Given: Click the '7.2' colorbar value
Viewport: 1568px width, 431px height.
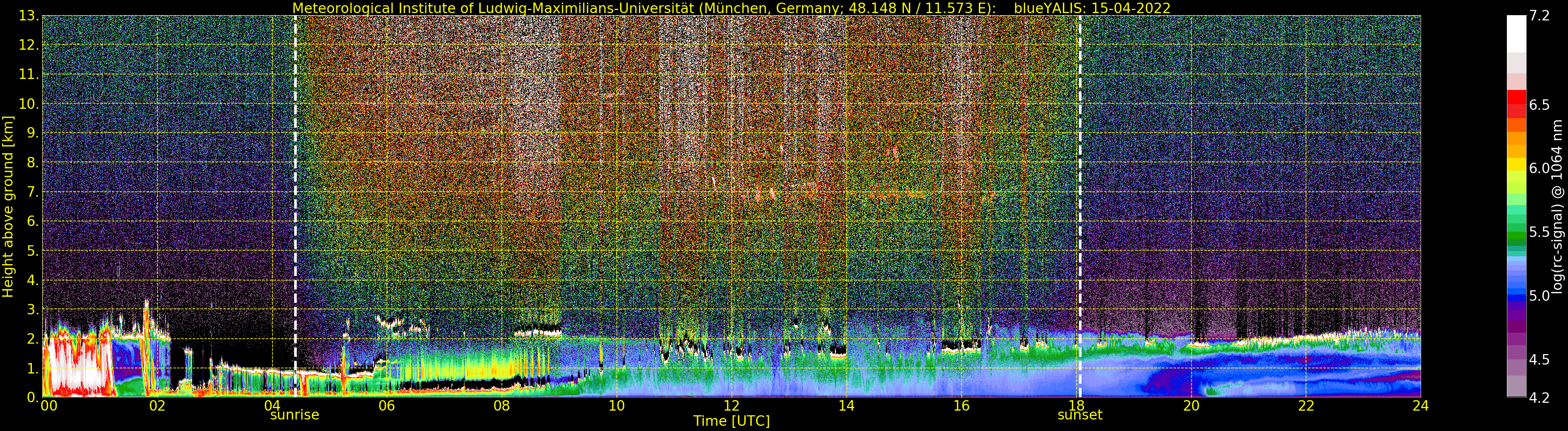Looking at the screenshot, I should 1539,16.
